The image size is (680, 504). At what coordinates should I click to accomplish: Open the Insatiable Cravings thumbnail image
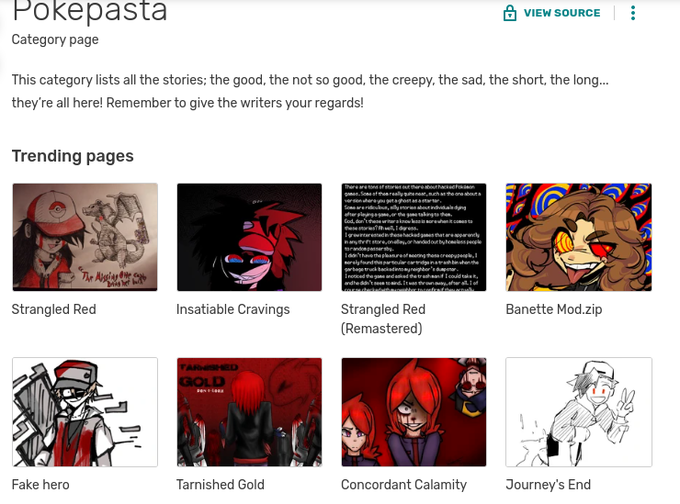click(249, 237)
